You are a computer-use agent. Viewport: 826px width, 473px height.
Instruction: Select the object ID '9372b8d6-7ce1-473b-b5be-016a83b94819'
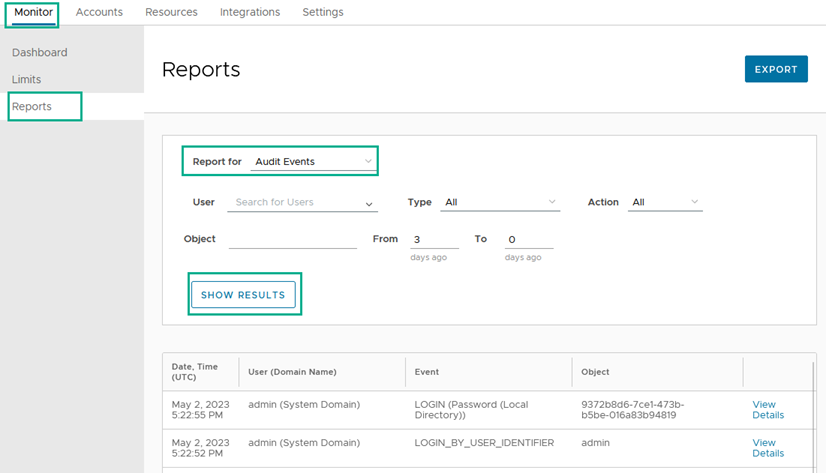pyautogui.click(x=633, y=410)
